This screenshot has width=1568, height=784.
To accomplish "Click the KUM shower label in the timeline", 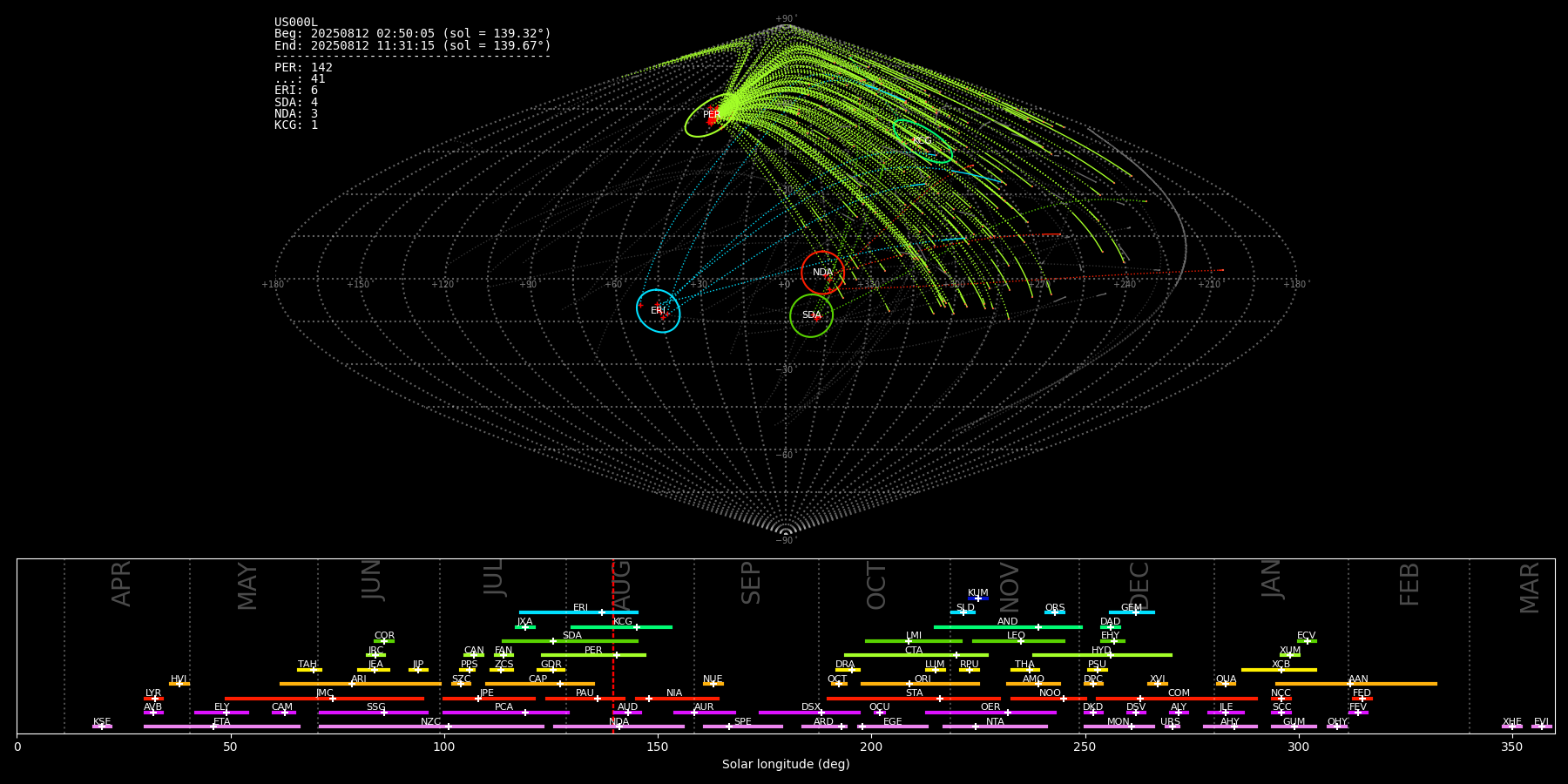I will pos(978,593).
